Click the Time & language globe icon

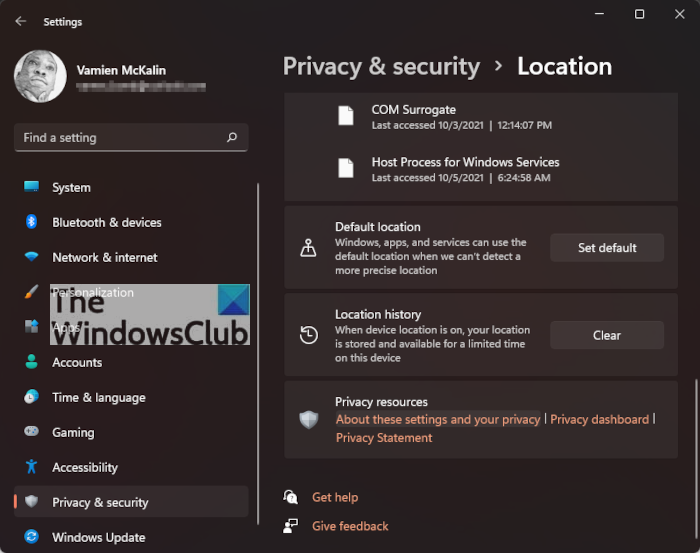[x=32, y=397]
